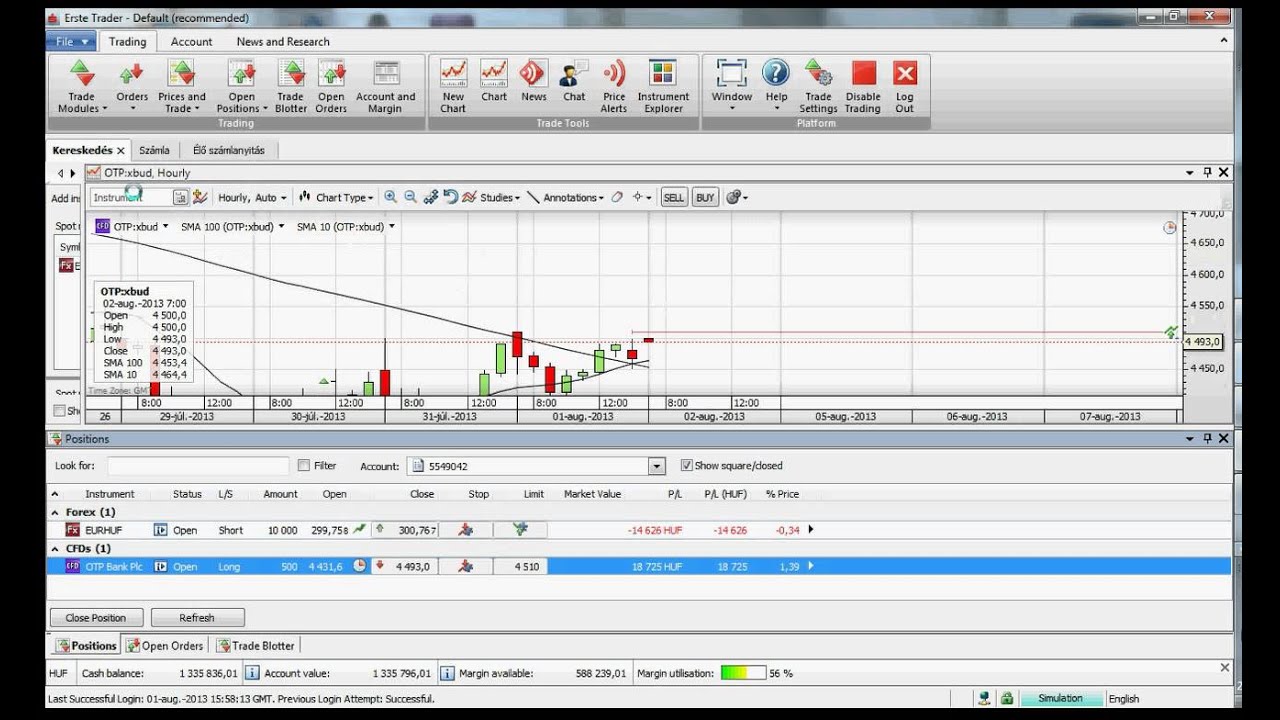Open the Chart Type dropdown
The height and width of the screenshot is (720, 1280).
coord(338,198)
